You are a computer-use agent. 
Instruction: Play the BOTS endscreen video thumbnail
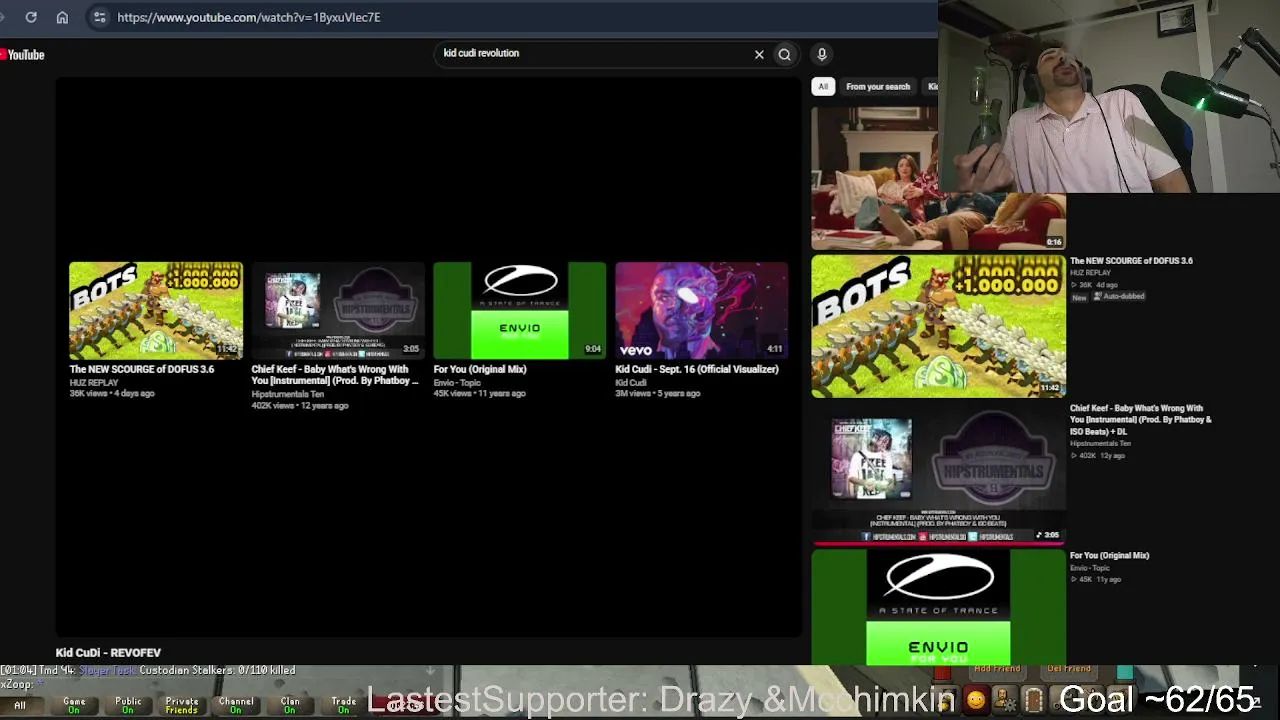pyautogui.click(x=156, y=310)
